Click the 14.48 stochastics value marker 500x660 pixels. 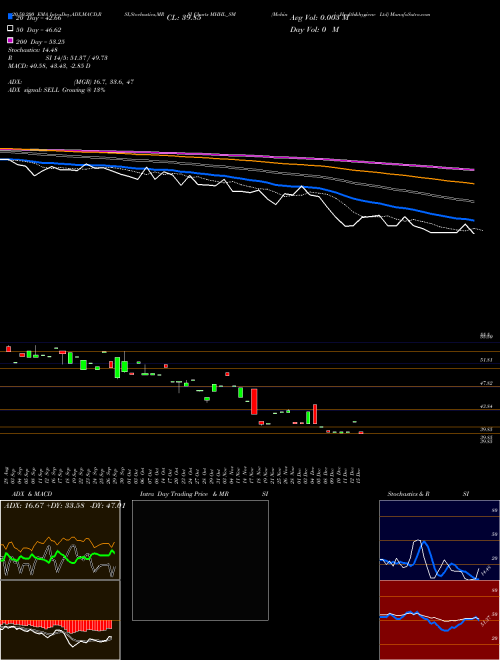pos(486,572)
